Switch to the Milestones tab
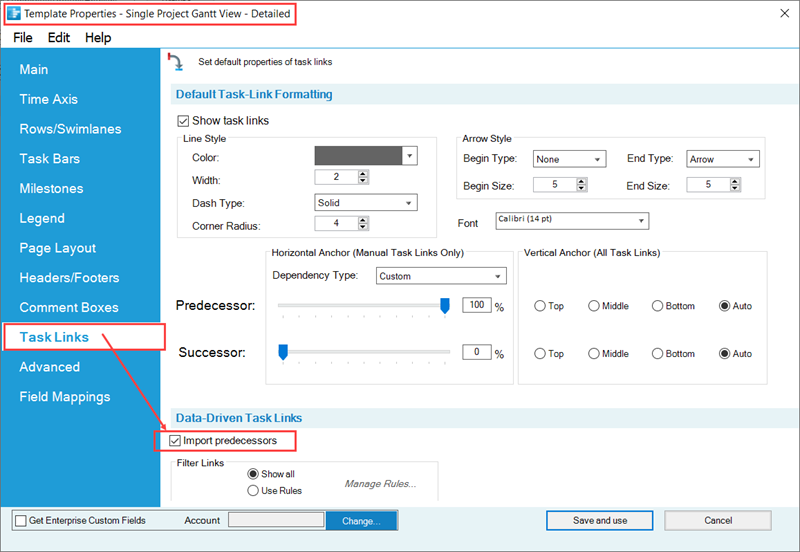Image resolution: width=800 pixels, height=552 pixels. coord(51,188)
